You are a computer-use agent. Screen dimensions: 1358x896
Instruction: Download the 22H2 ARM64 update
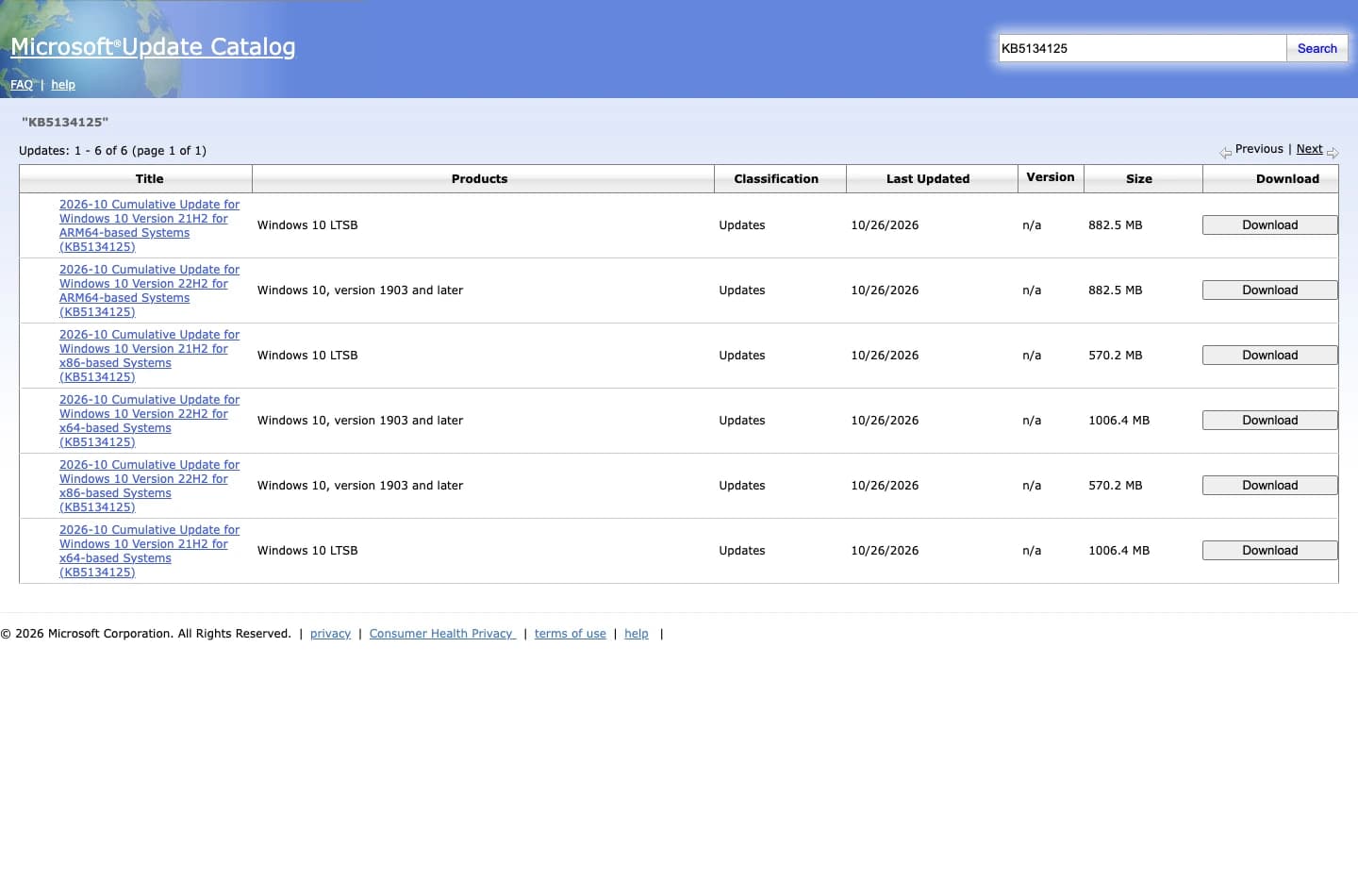click(x=1269, y=290)
